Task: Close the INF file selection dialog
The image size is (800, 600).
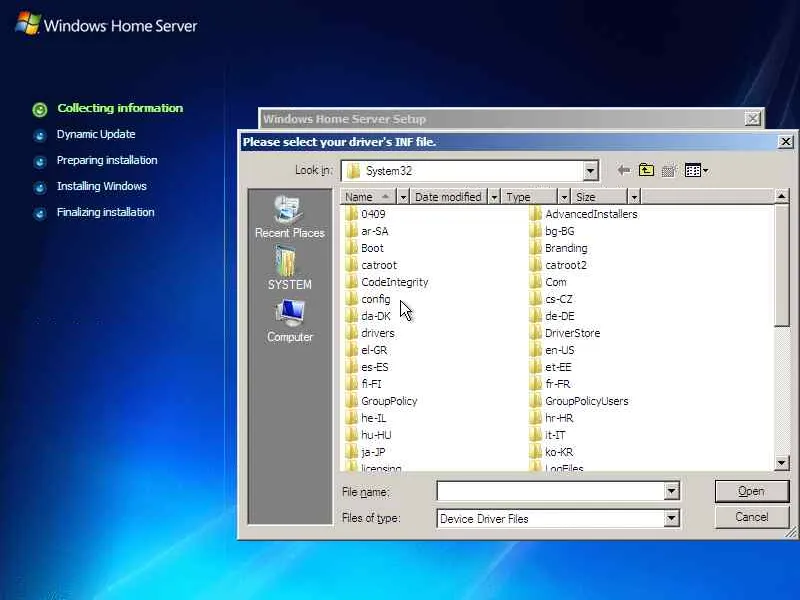Action: pyautogui.click(x=785, y=142)
